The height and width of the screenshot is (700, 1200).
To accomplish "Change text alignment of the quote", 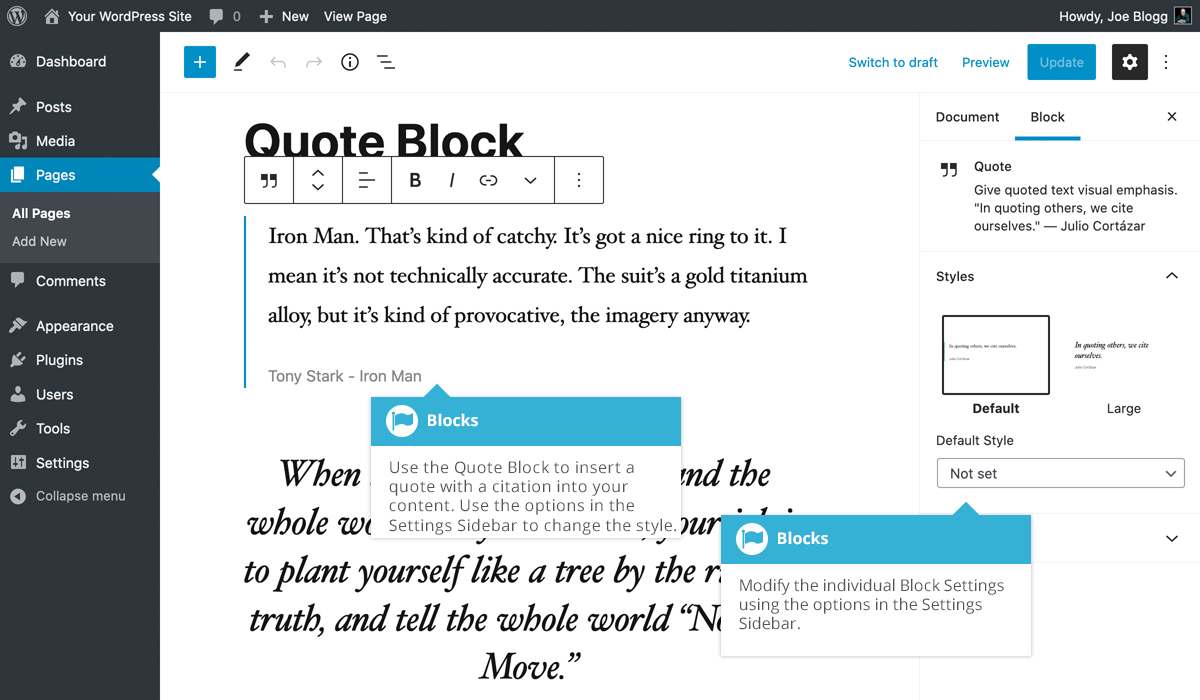I will (x=367, y=180).
